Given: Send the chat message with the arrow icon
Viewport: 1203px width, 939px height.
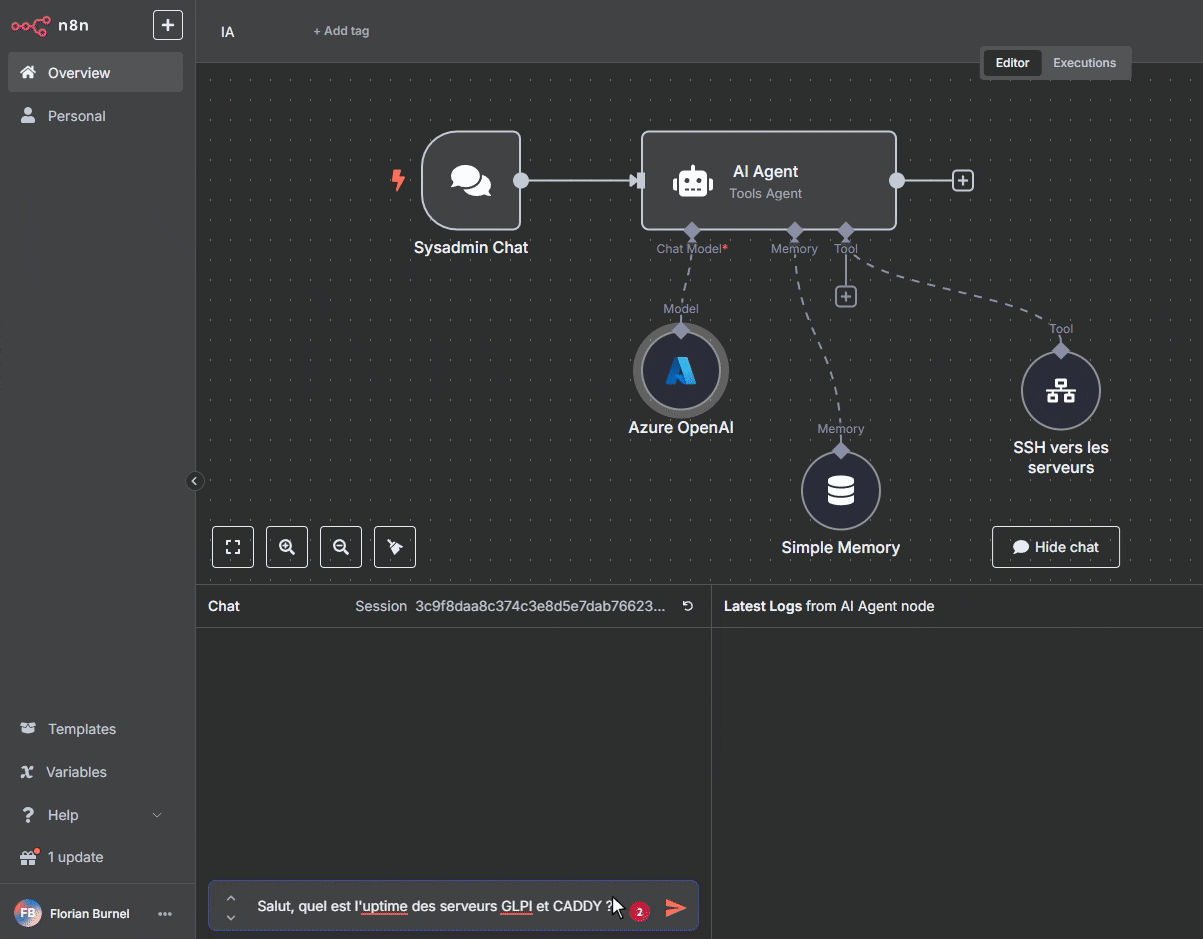Looking at the screenshot, I should (x=676, y=907).
